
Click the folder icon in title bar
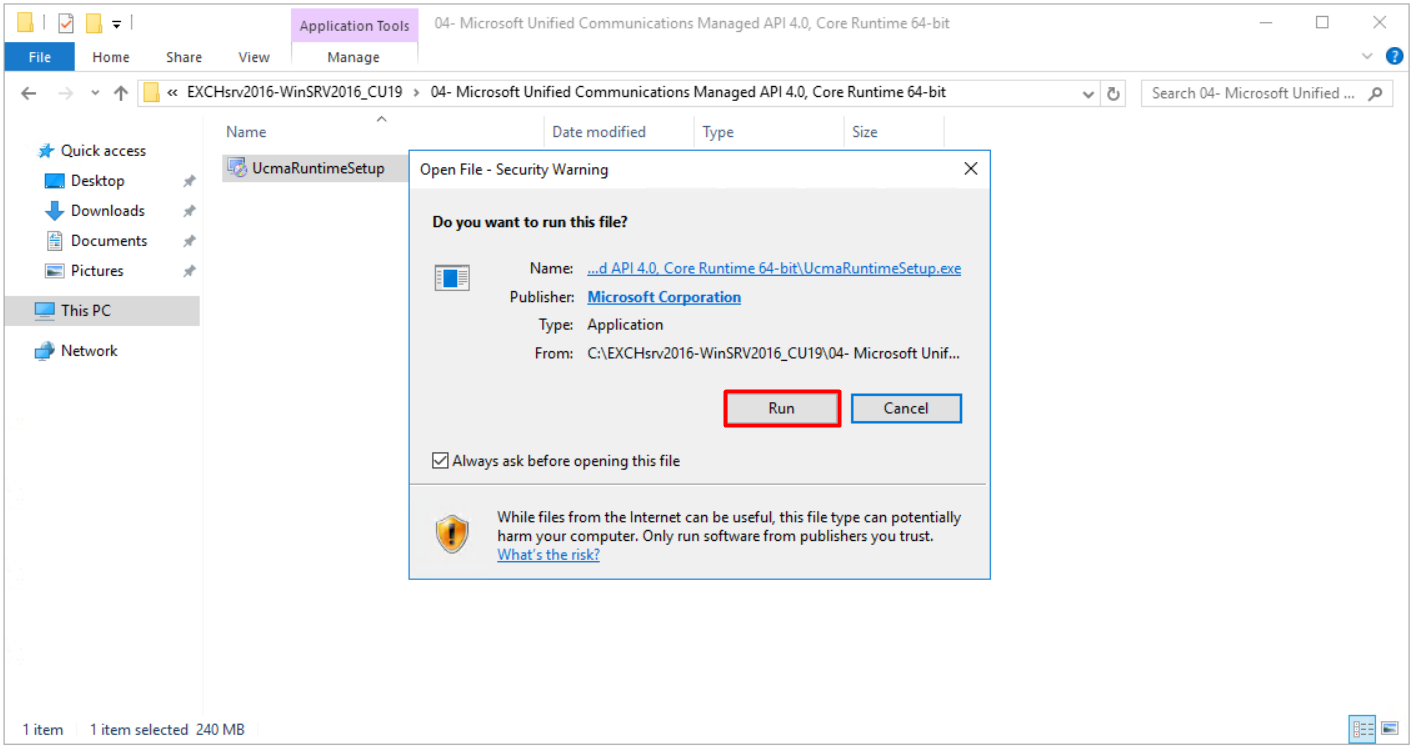coord(25,23)
